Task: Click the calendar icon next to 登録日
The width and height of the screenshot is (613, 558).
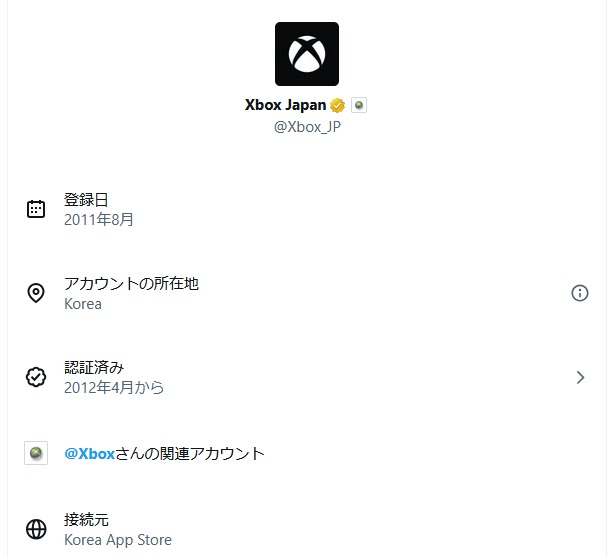Action: click(36, 209)
